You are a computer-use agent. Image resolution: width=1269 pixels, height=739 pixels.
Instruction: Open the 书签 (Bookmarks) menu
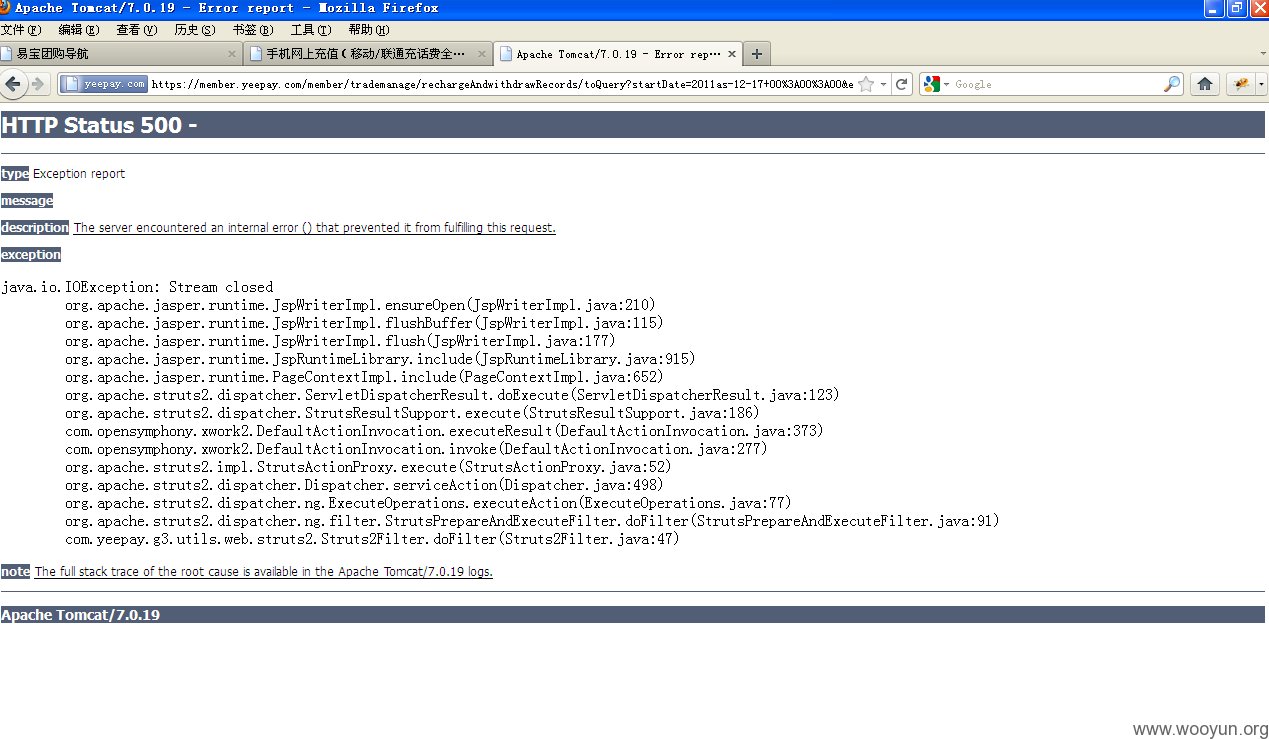click(x=252, y=30)
